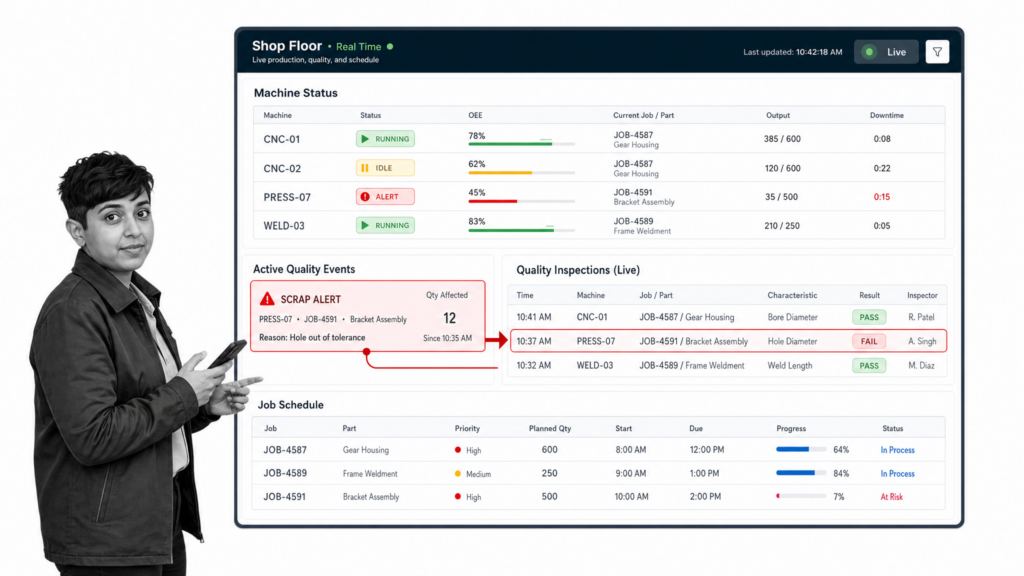
Task: Click JOB-4587 in the Job Schedule
Action: click(x=285, y=450)
